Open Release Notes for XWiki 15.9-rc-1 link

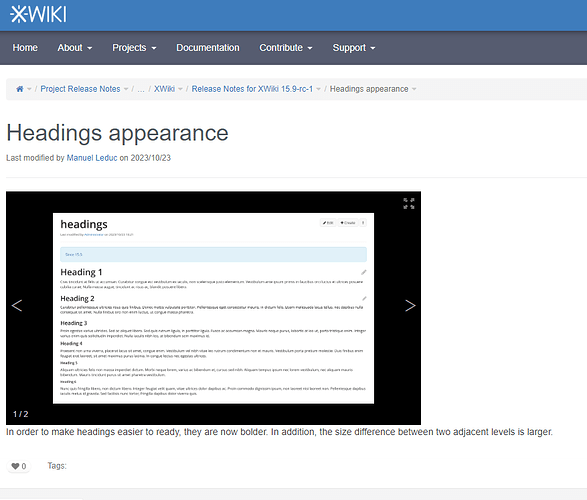coord(252,89)
